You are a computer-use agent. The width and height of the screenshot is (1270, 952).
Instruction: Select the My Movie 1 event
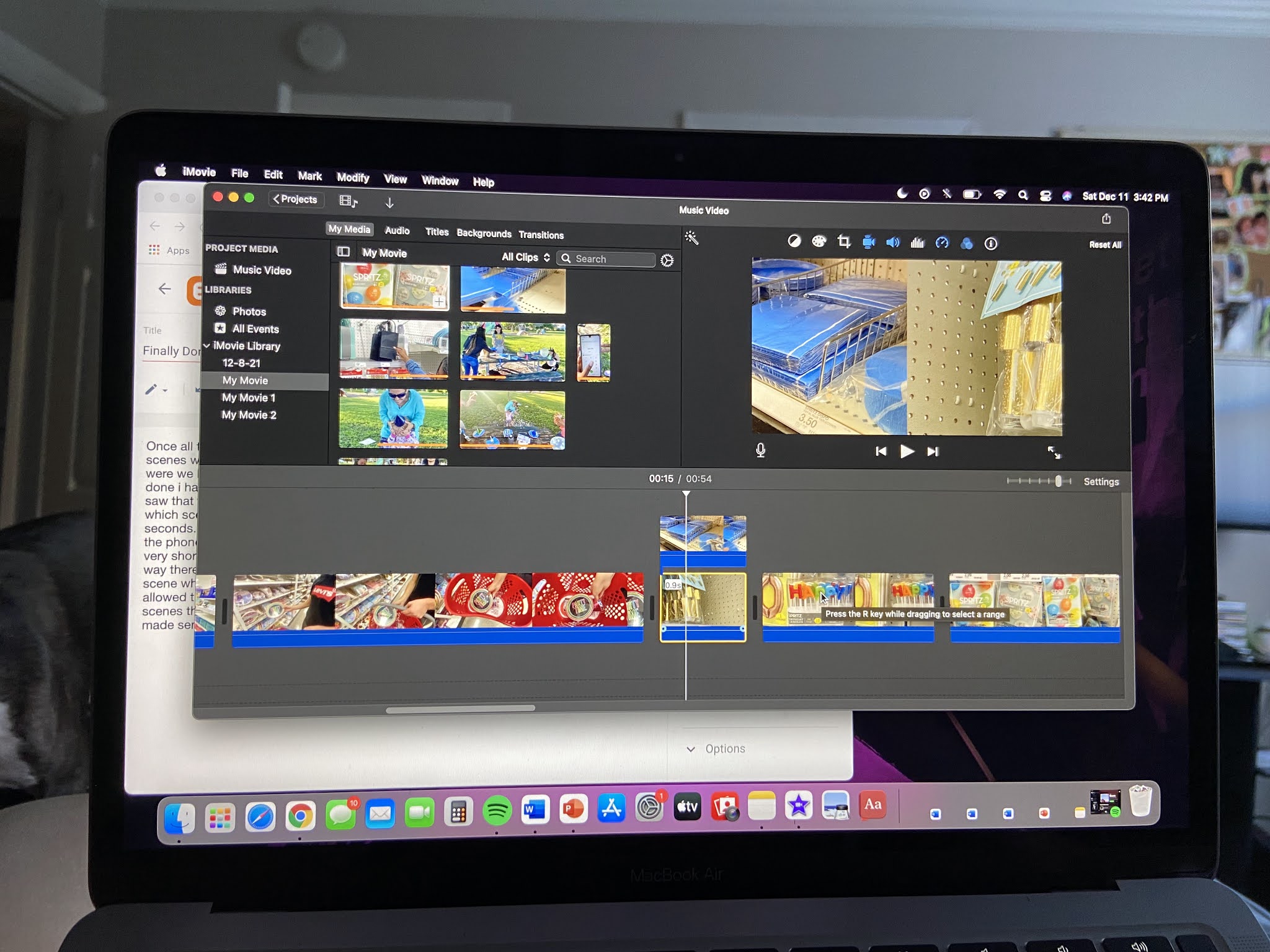(x=248, y=397)
